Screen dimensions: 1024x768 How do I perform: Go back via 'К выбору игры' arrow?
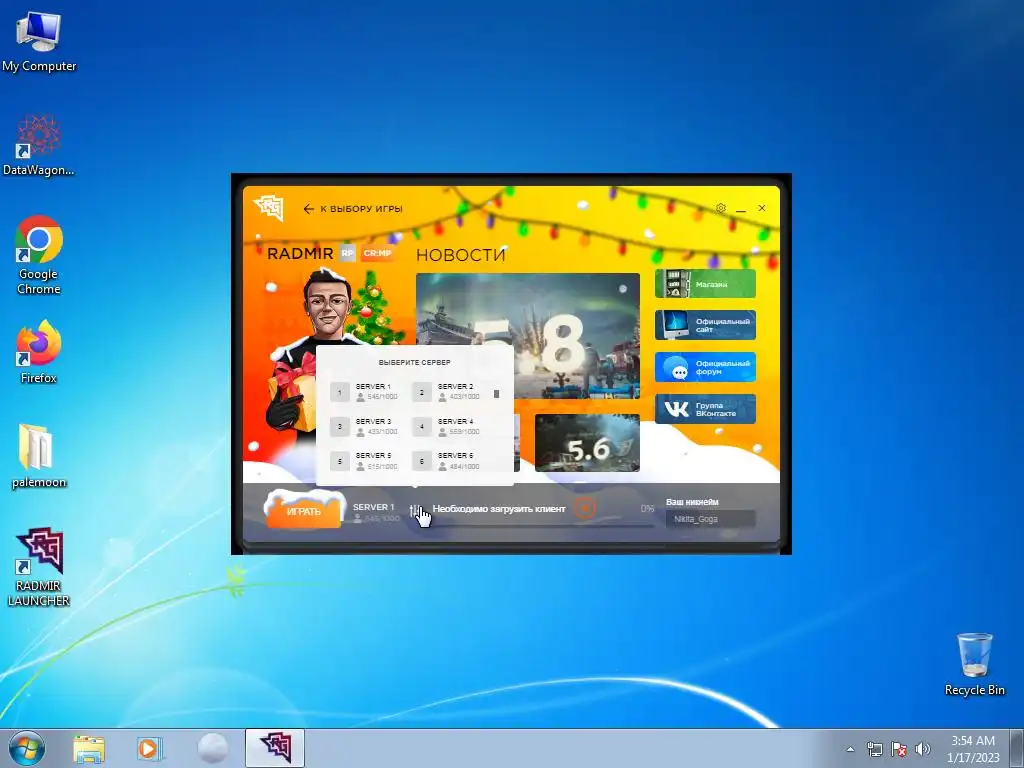353,209
